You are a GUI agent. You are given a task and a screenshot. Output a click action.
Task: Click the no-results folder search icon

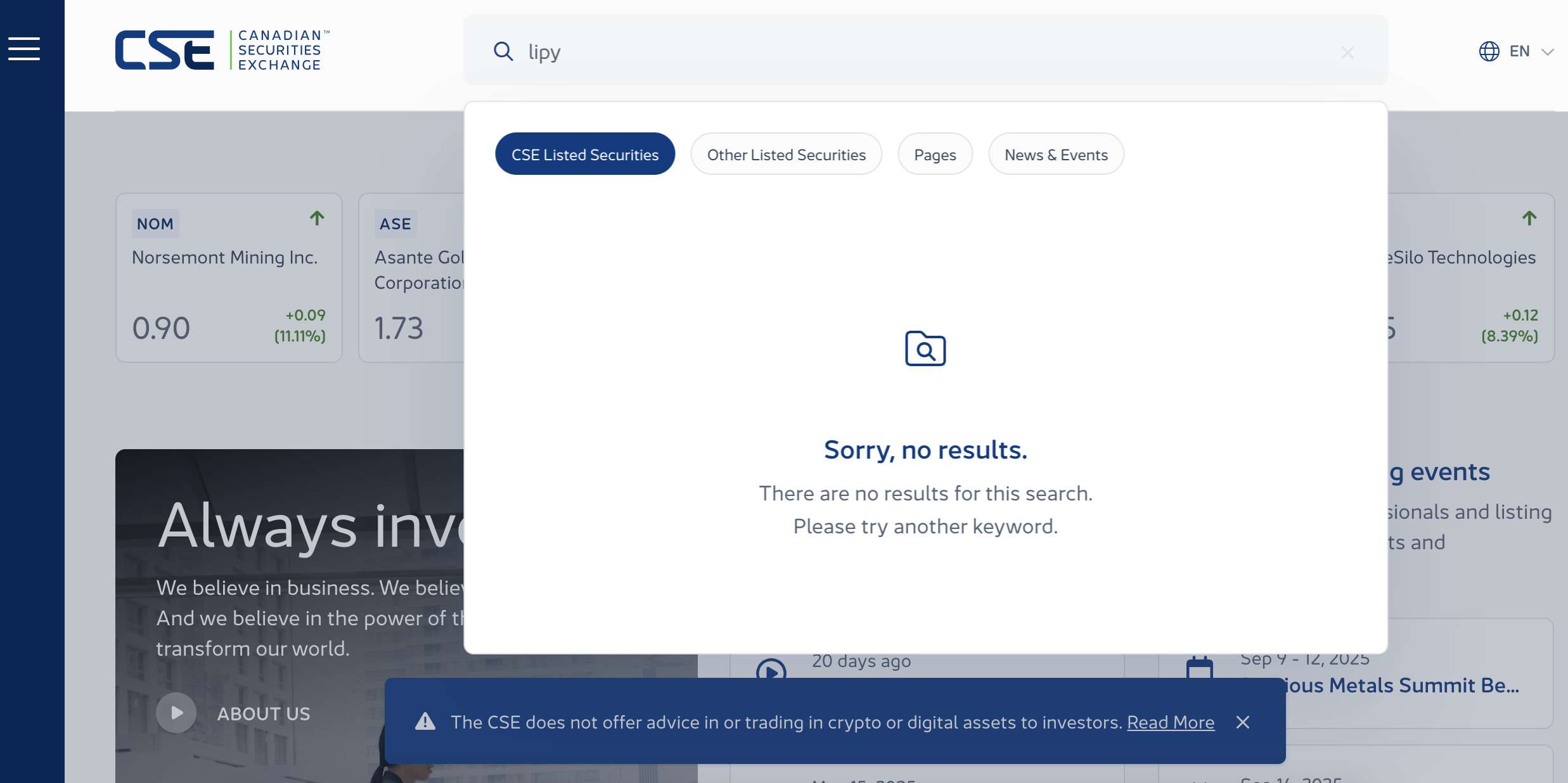click(x=925, y=348)
